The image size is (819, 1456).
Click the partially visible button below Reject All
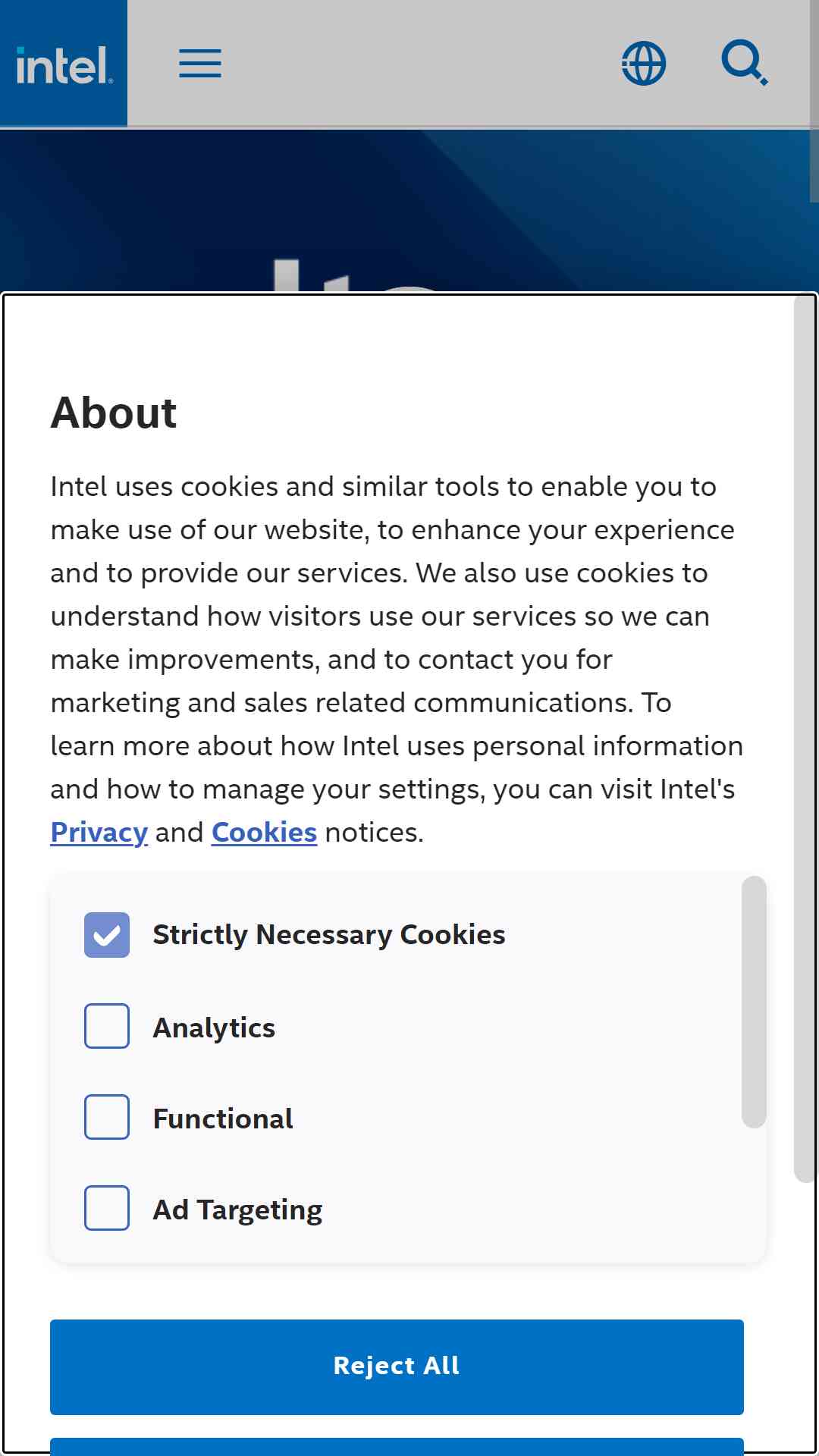(x=397, y=1446)
